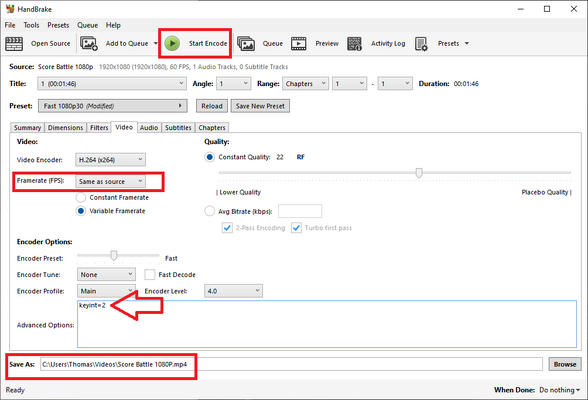Click the HandBrake app logo in title bar
The height and width of the screenshot is (400, 588).
pos(10,9)
